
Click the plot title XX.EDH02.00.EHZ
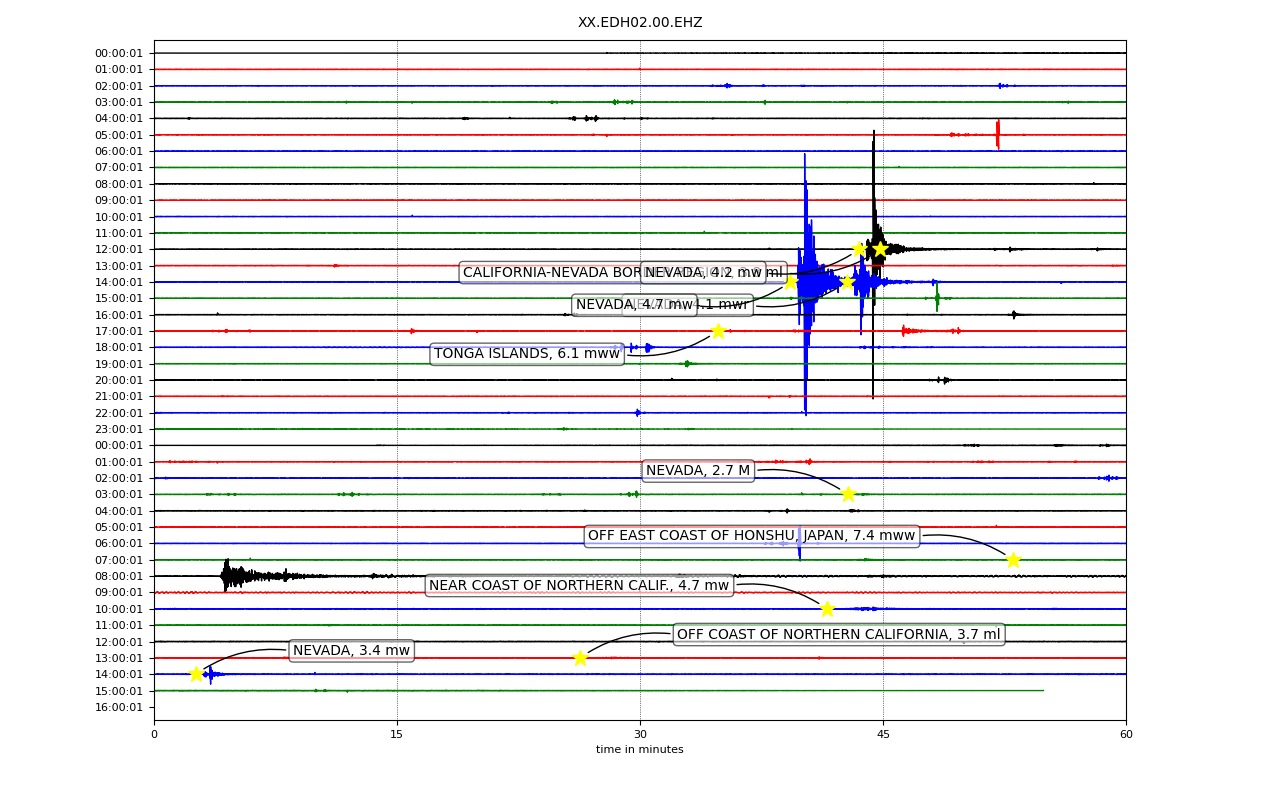[640, 22]
